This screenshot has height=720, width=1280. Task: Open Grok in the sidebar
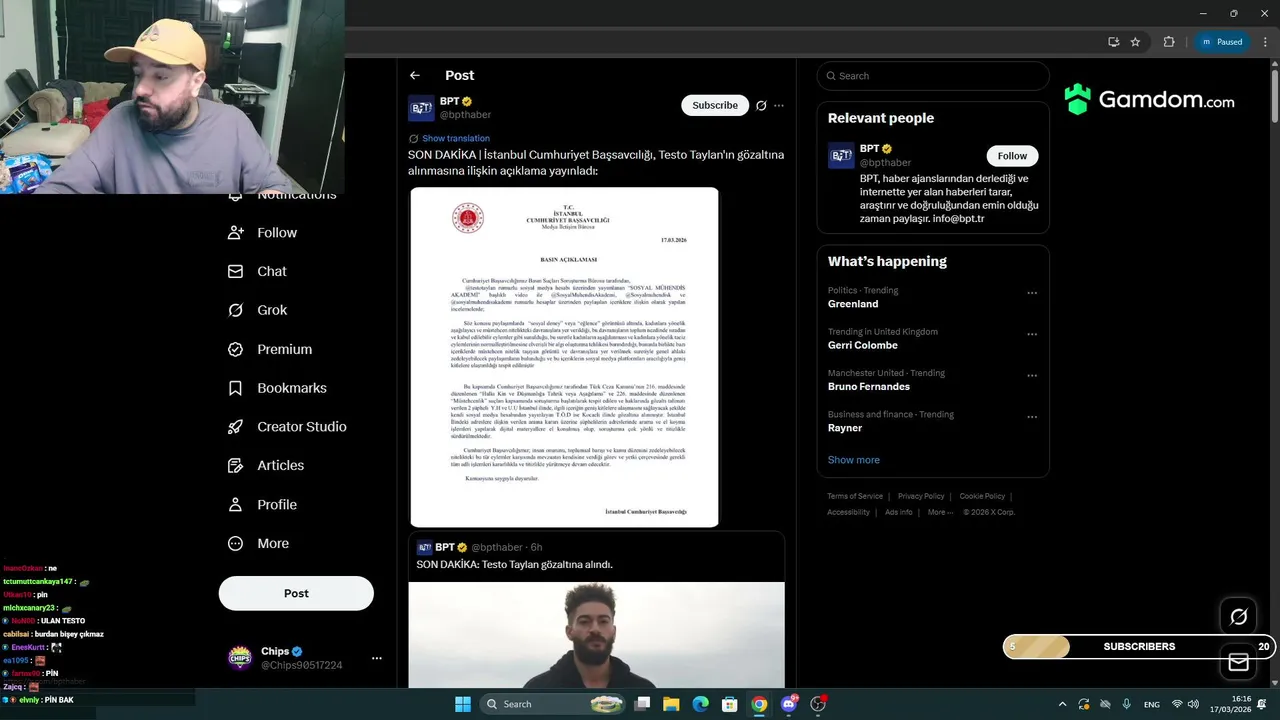click(272, 310)
